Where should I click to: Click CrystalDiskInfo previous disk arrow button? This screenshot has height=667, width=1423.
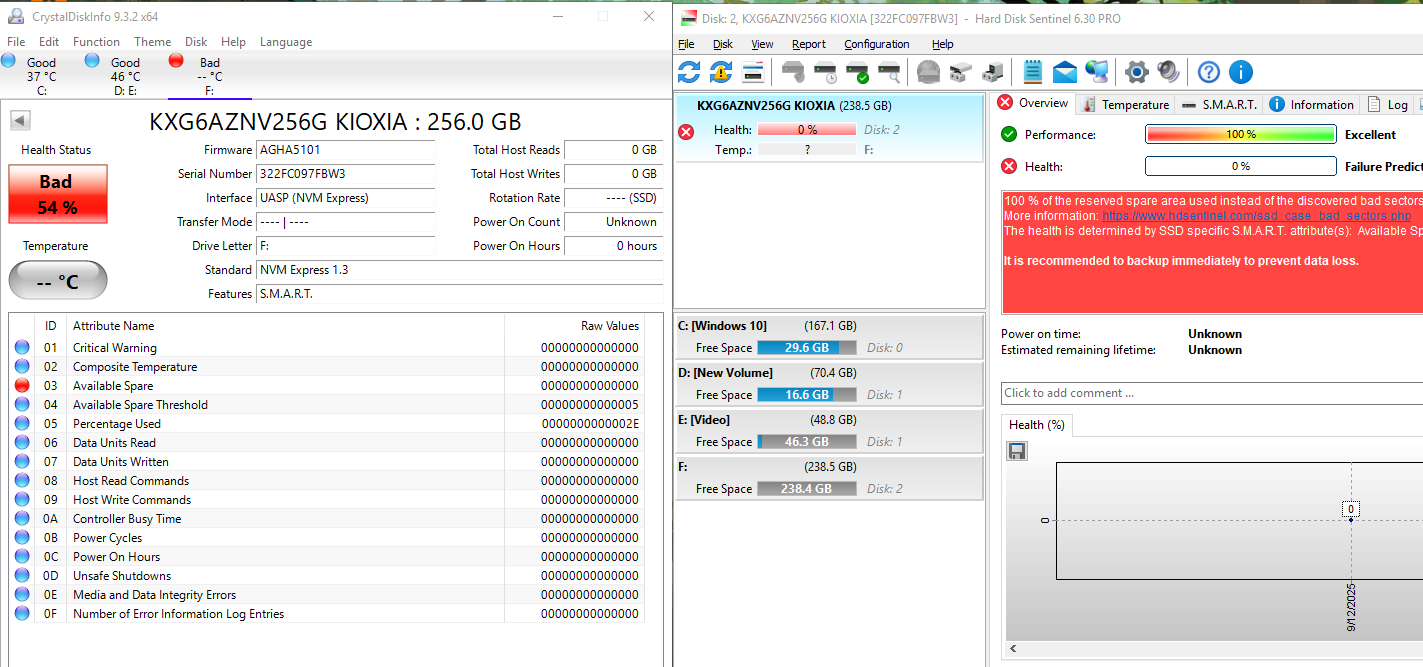[20, 121]
